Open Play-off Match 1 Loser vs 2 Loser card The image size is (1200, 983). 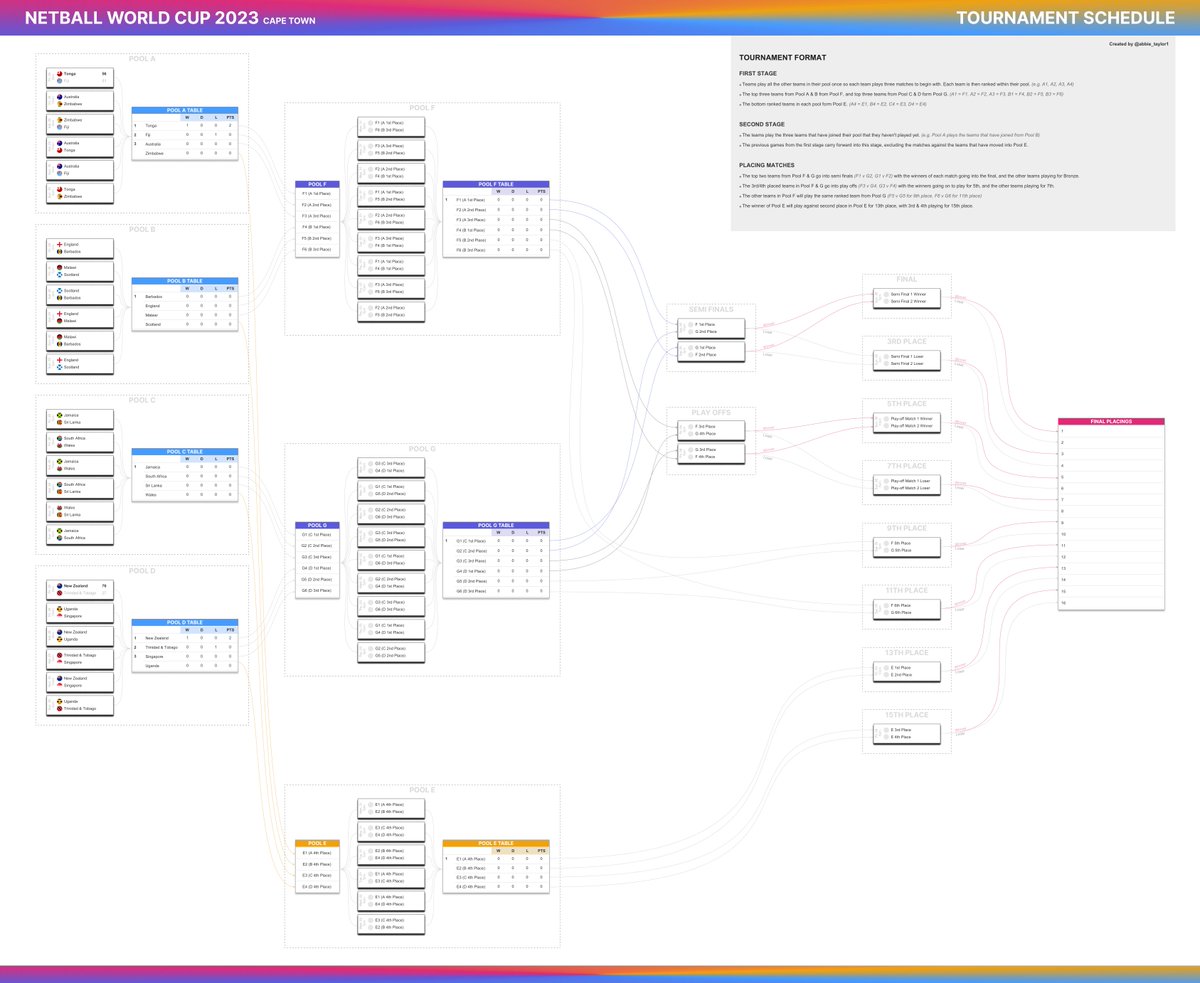[908, 484]
